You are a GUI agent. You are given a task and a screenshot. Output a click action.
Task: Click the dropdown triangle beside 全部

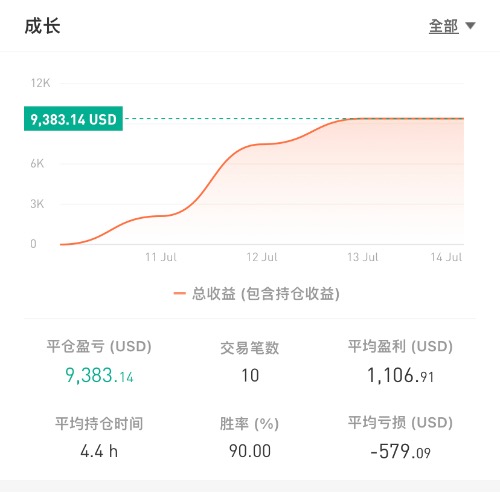click(x=470, y=26)
